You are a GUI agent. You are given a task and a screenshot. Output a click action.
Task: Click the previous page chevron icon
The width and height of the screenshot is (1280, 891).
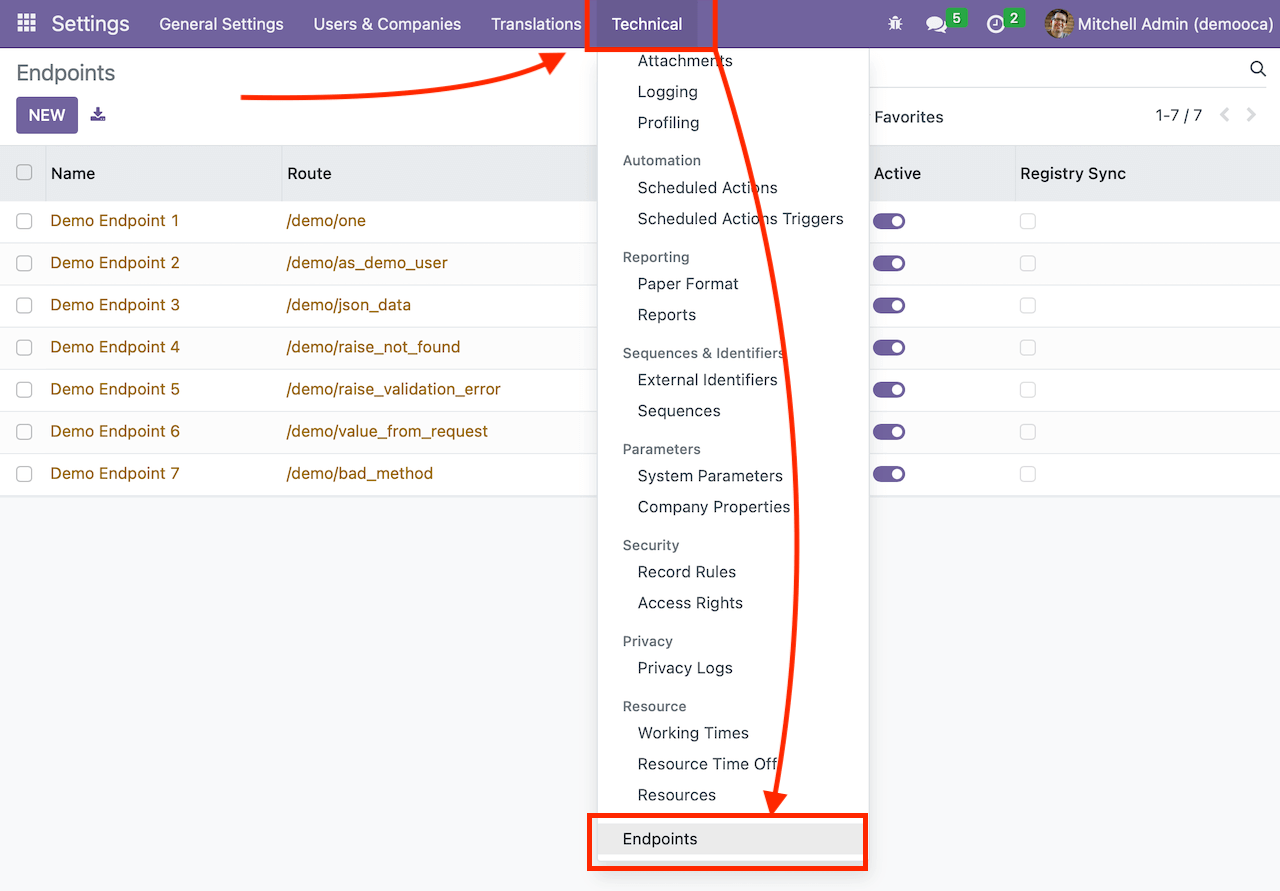[x=1225, y=115]
